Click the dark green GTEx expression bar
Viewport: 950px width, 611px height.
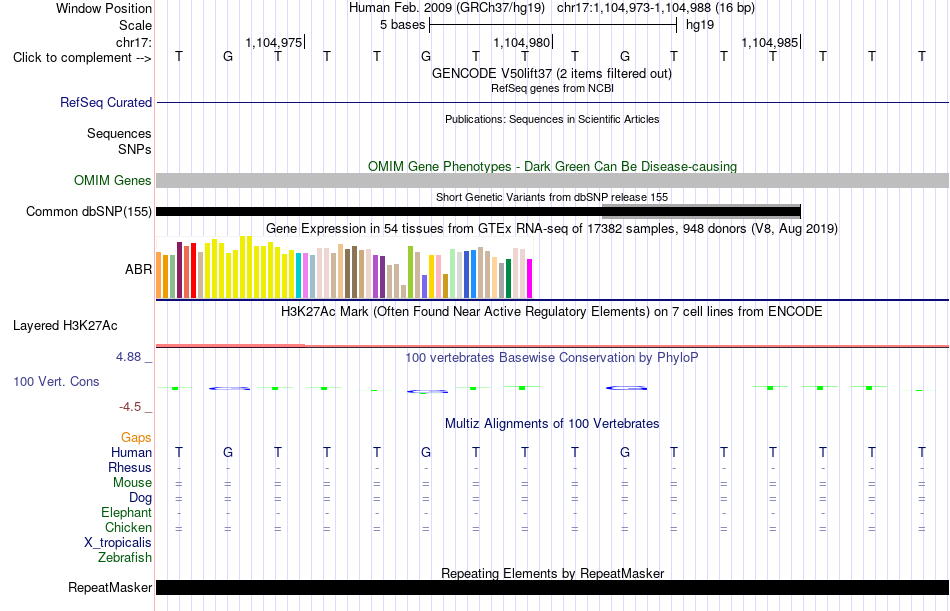[x=508, y=279]
